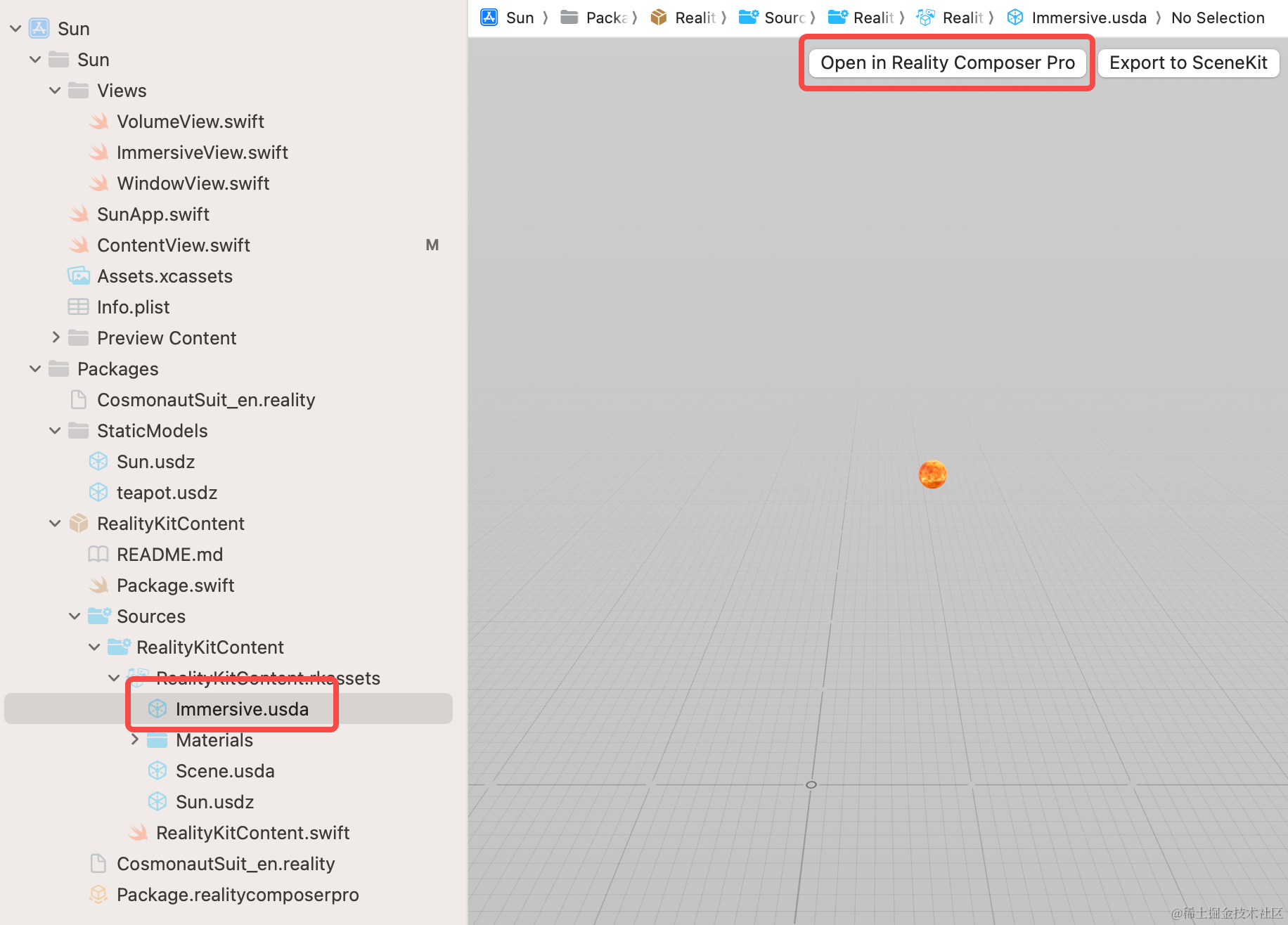Click the Swift icon beside VolumeView.swift
1288x925 pixels.
point(98,122)
